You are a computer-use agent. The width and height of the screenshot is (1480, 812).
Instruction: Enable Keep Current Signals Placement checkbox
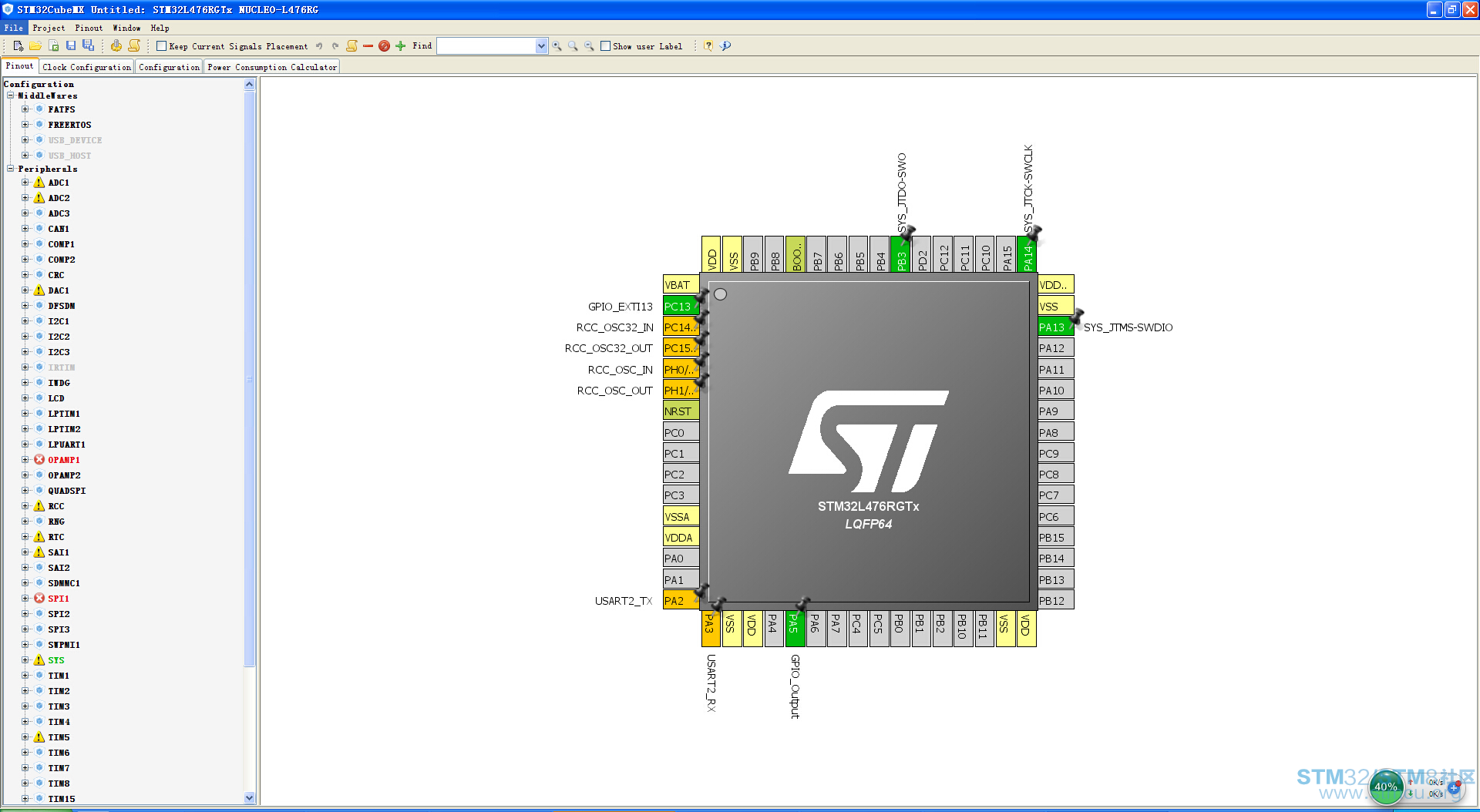[162, 46]
